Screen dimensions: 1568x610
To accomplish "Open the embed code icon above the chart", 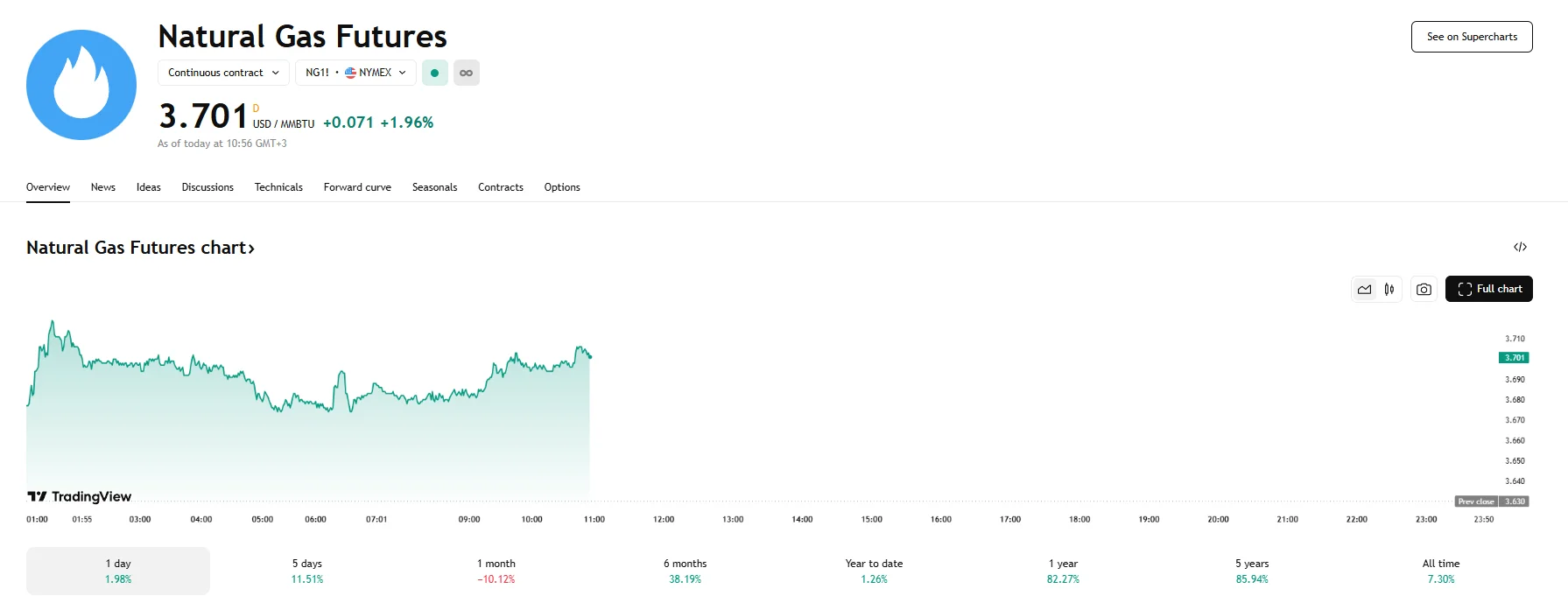I will (1520, 248).
